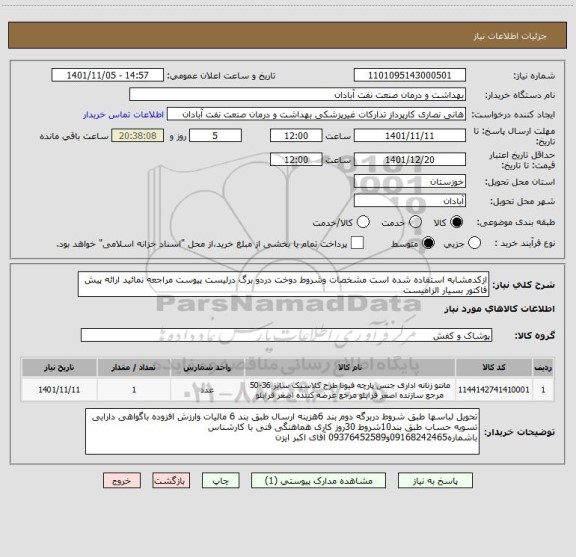The width and height of the screenshot is (576, 557).
Task: Click the خروج exit button
Action: pos(122,481)
